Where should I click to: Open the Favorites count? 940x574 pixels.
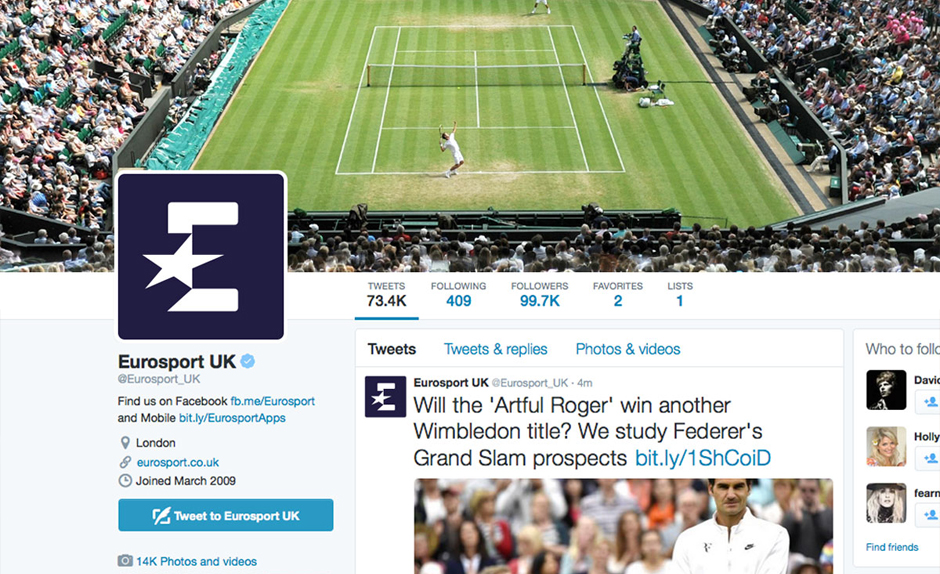(x=617, y=294)
